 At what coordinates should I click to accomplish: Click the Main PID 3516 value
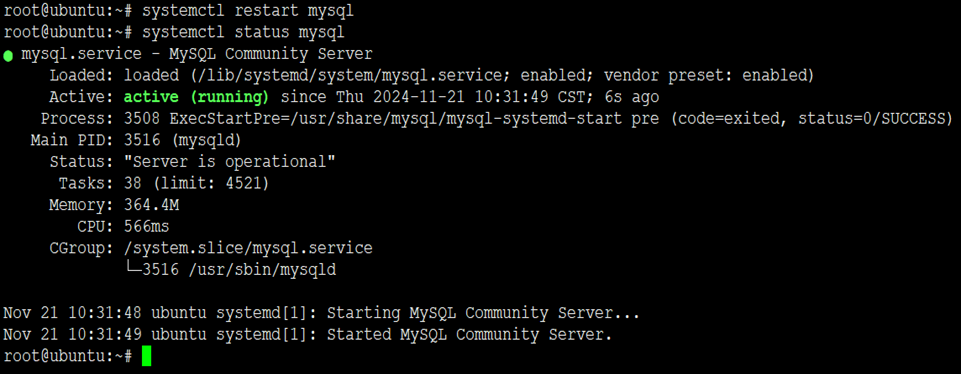pyautogui.click(x=183, y=140)
